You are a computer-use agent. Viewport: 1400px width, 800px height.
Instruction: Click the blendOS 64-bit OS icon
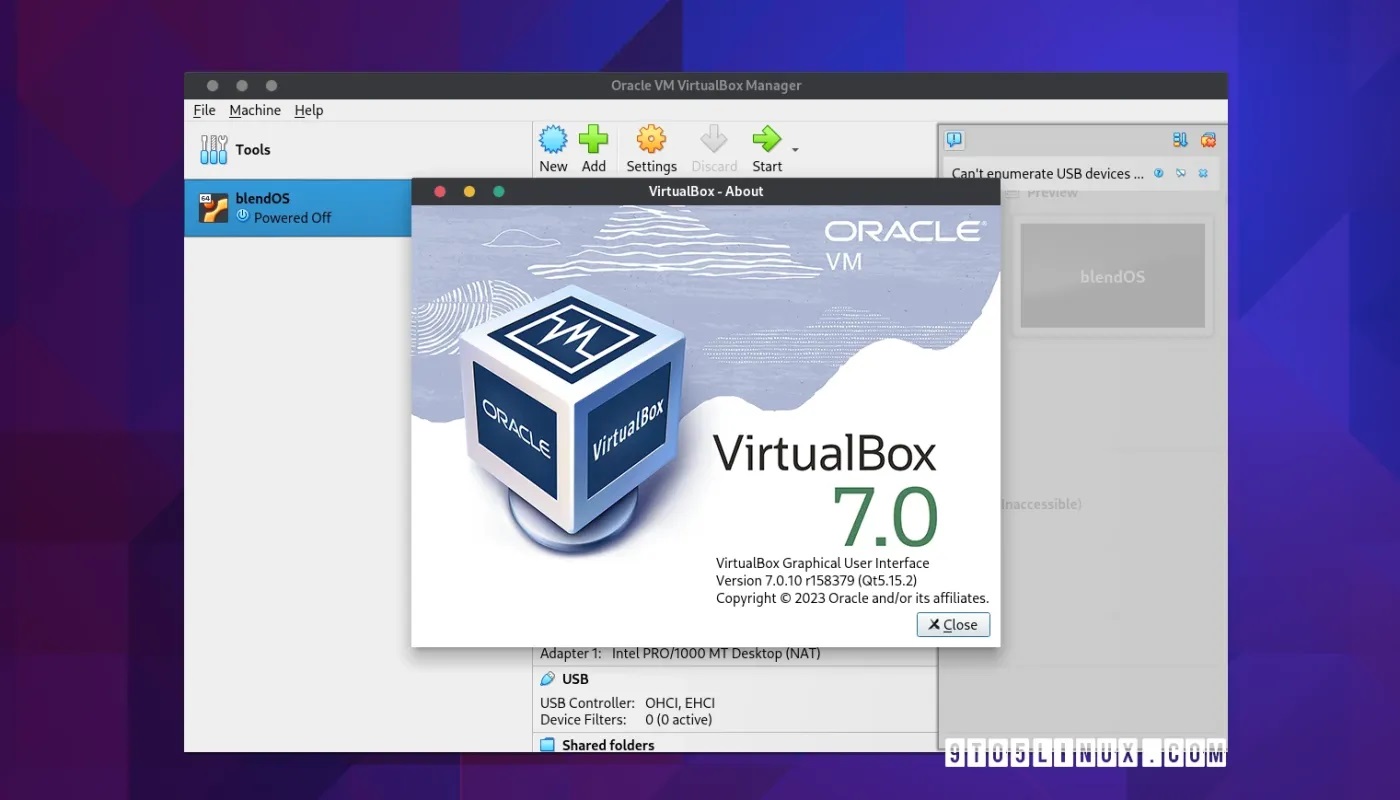coord(214,208)
